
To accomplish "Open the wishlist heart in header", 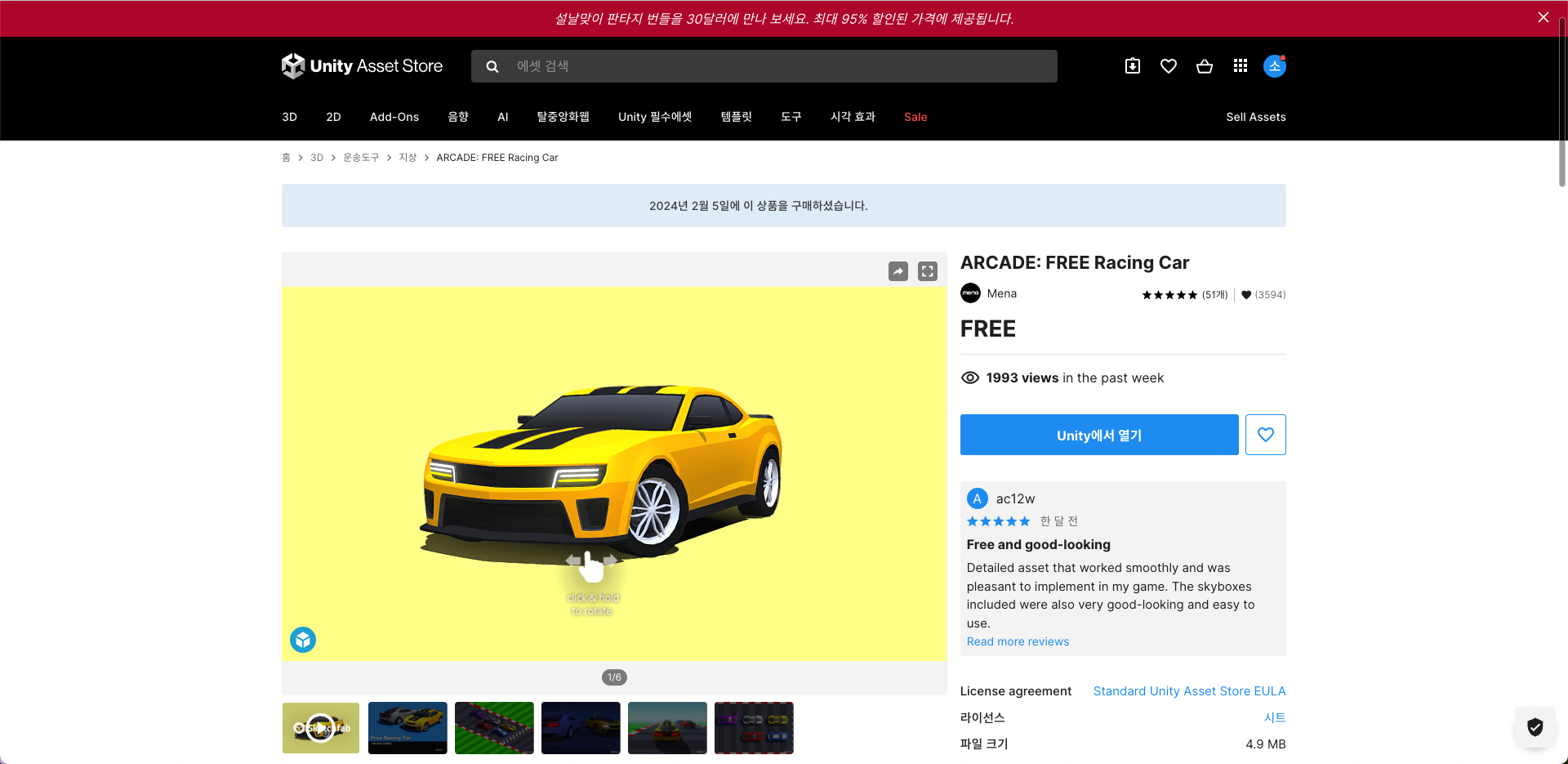I will pyautogui.click(x=1169, y=66).
